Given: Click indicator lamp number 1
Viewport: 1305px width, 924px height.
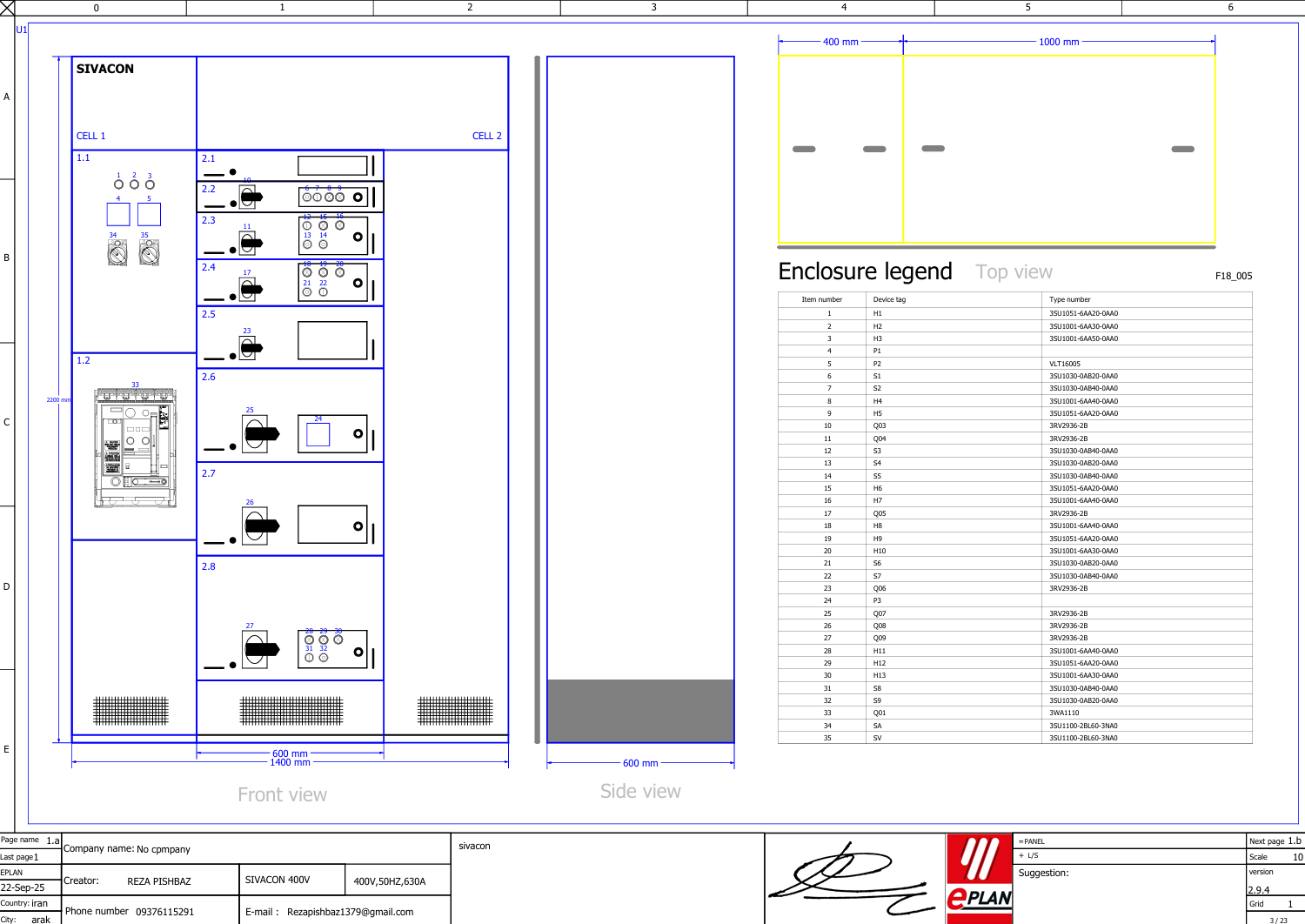Looking at the screenshot, I should point(119,184).
